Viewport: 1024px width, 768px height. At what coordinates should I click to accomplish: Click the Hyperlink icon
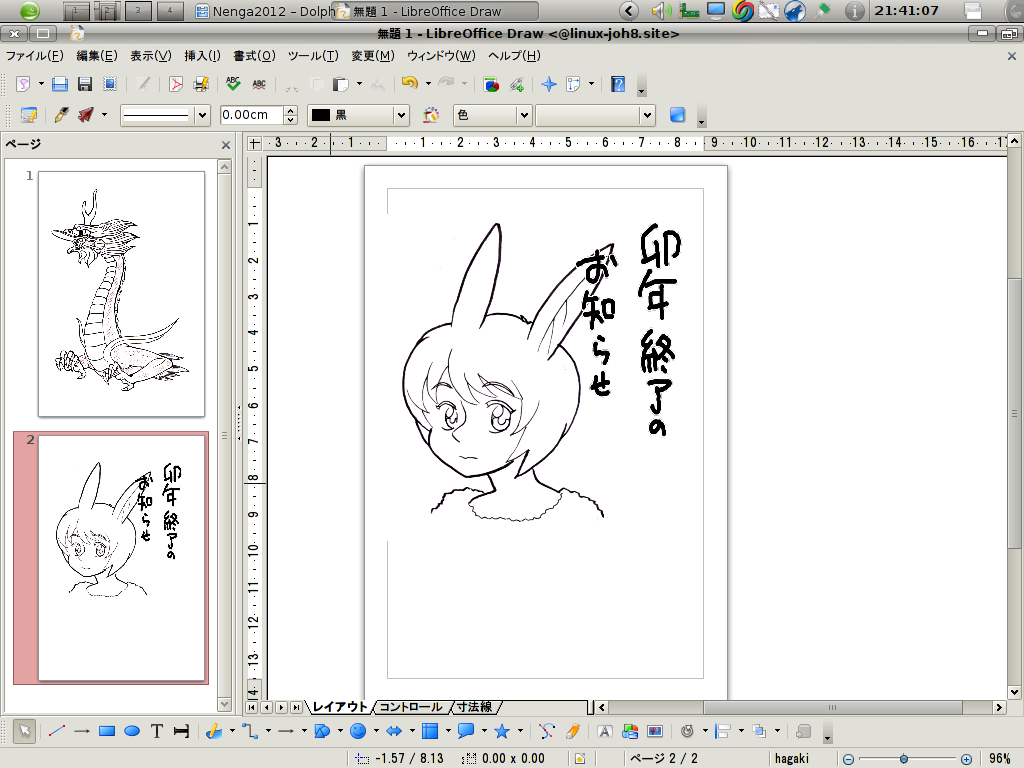coord(517,84)
